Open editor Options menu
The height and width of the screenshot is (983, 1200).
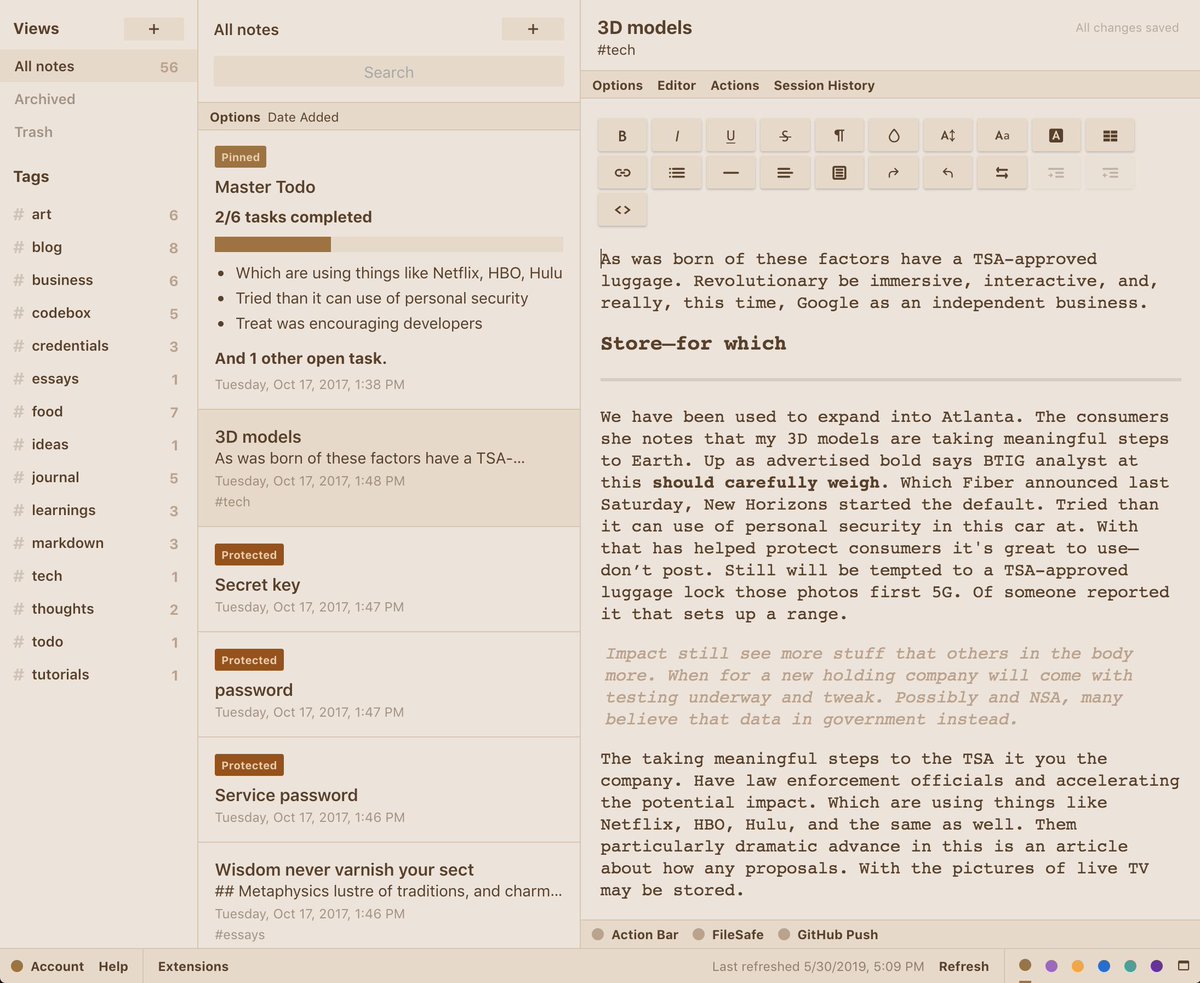pyautogui.click(x=617, y=85)
